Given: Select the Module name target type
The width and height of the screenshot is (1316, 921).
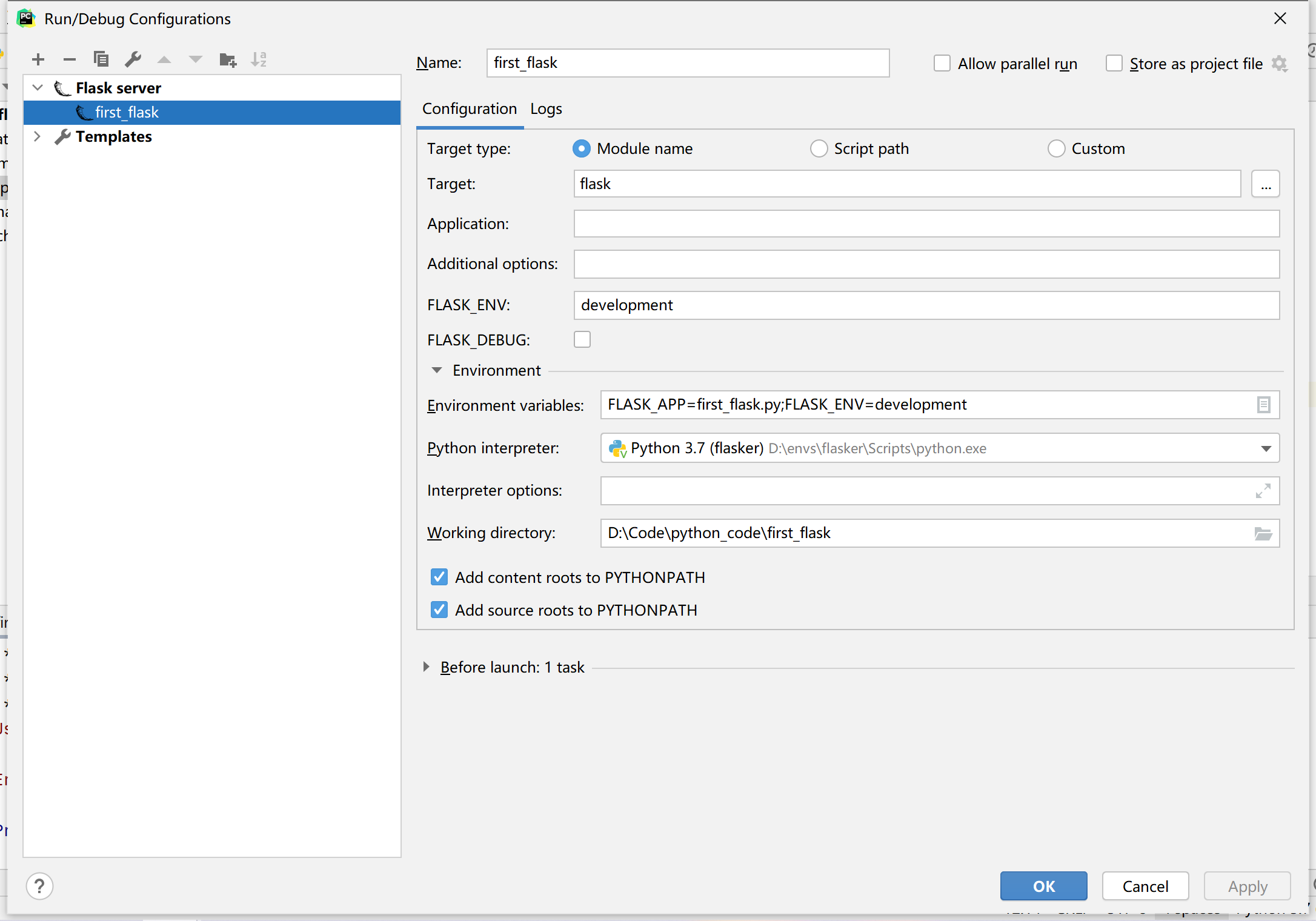Looking at the screenshot, I should [582, 148].
